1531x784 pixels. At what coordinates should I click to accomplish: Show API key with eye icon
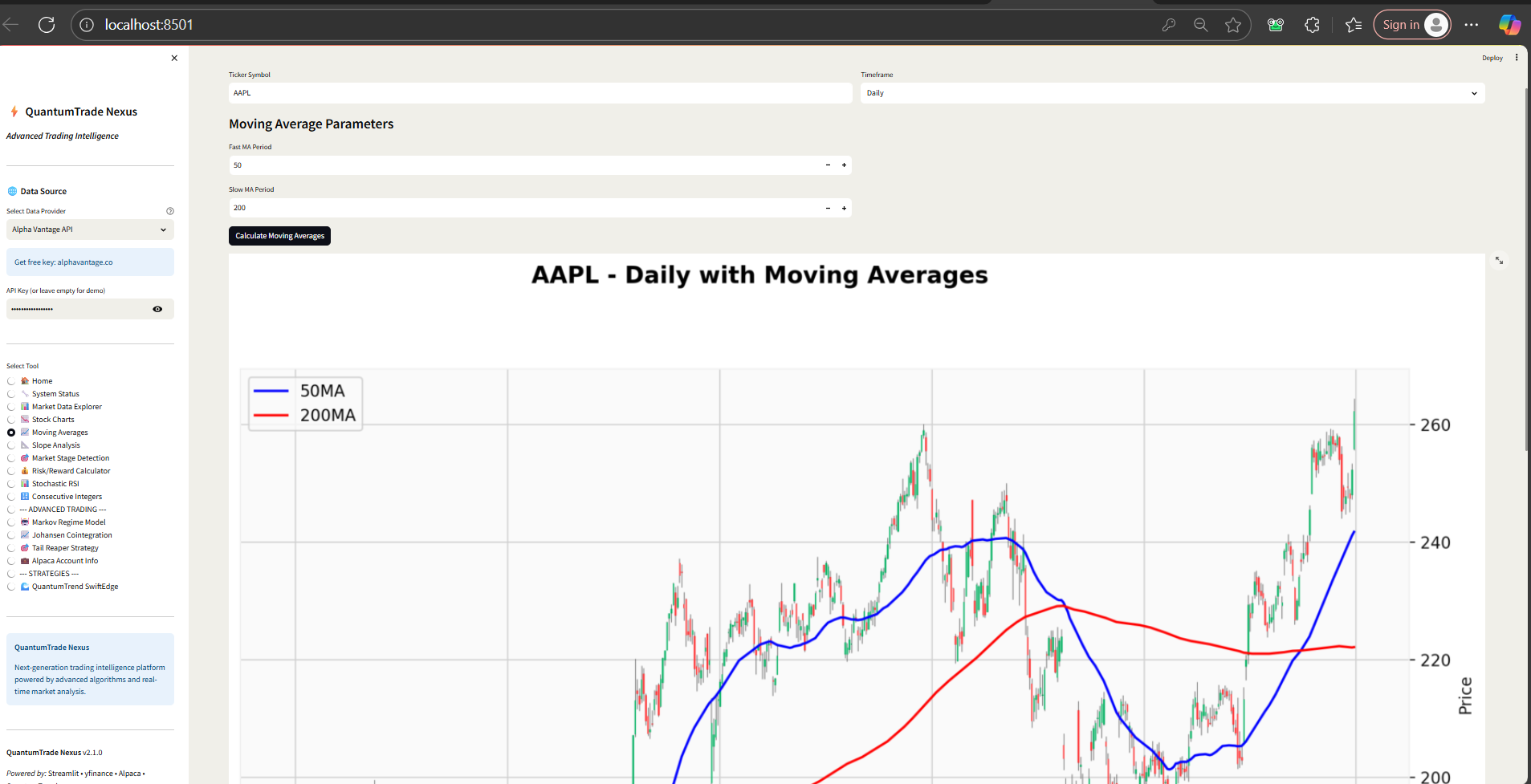point(157,309)
